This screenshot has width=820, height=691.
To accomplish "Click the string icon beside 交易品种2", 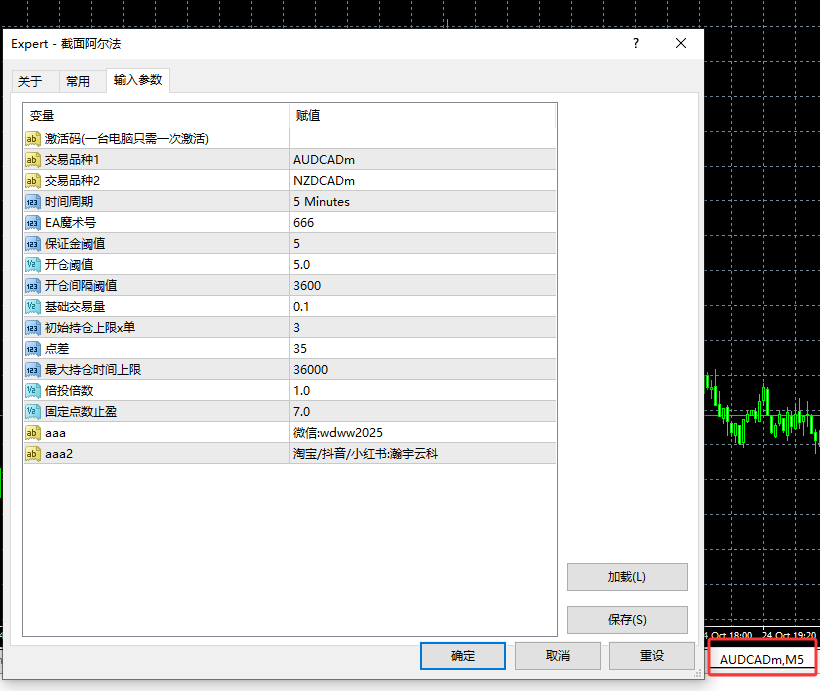I will pos(32,180).
